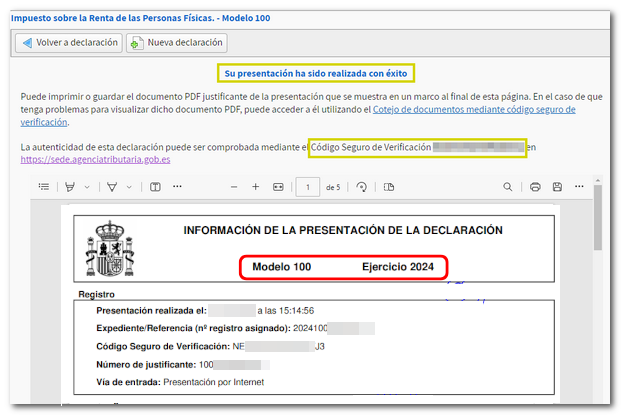Rotate the PDF document
Screen dimensions: 621x415
point(361,186)
